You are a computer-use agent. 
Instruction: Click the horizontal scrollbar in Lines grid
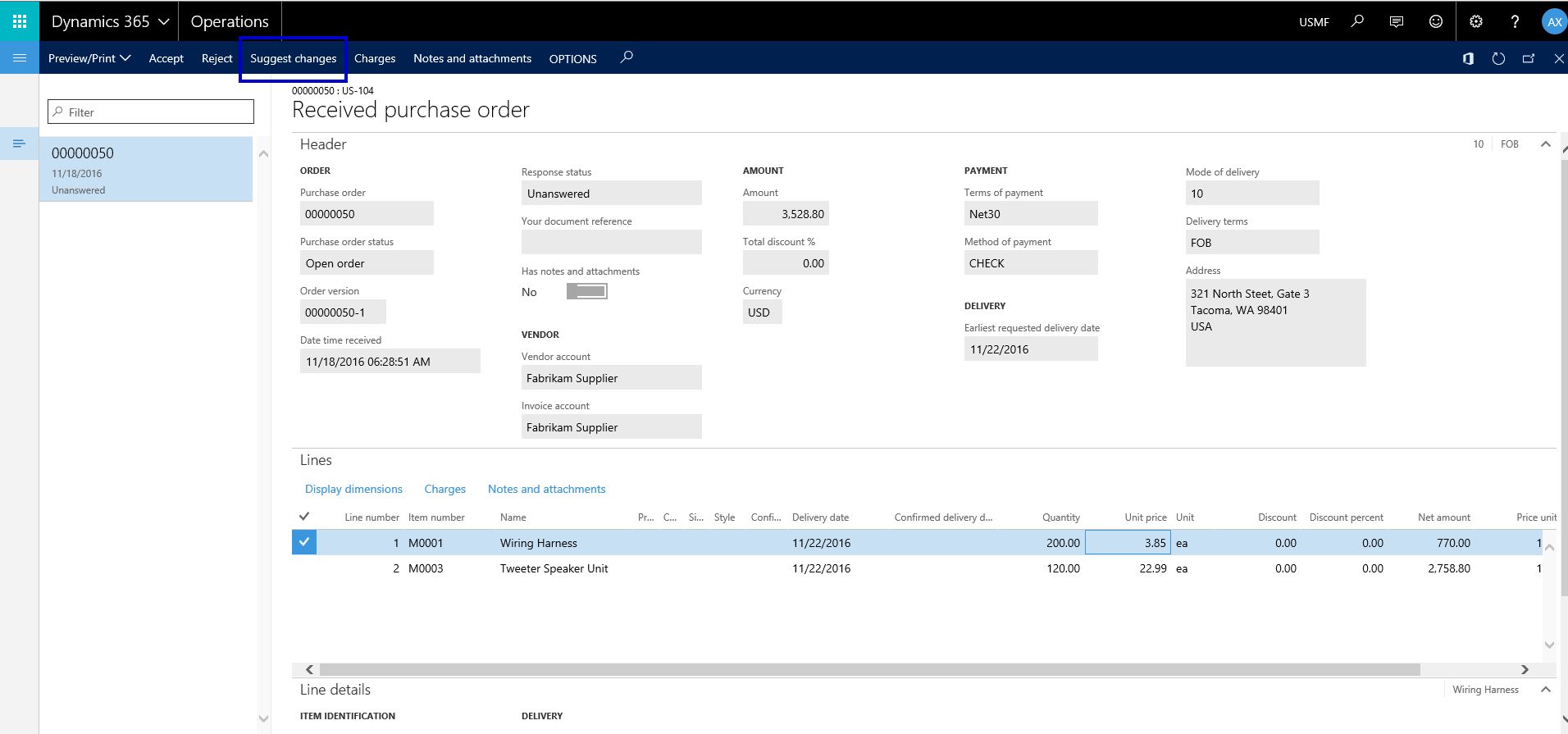(x=869, y=669)
